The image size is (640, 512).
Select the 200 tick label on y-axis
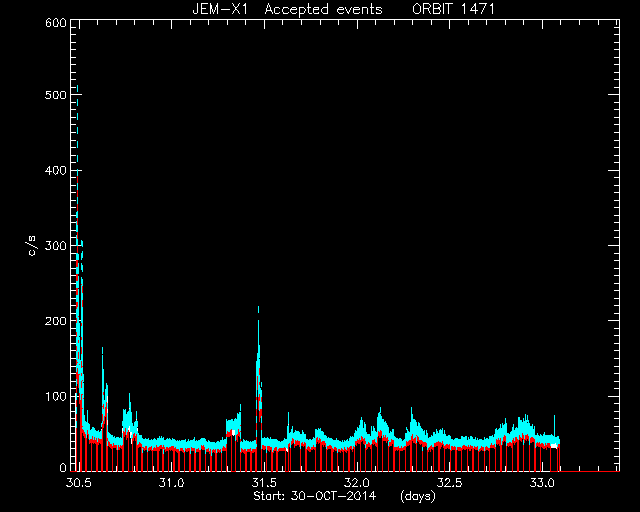pyautogui.click(x=56, y=321)
